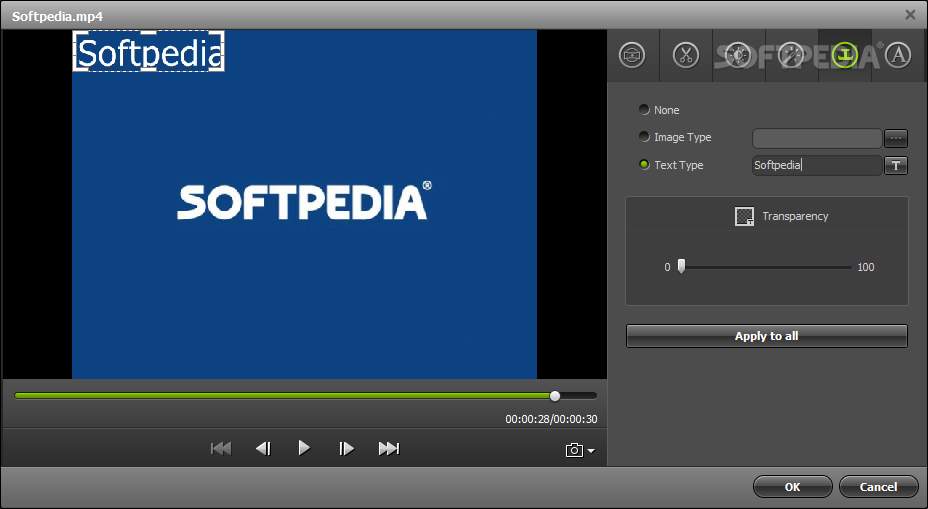Viewport: 928px width, 509px height.
Task: Play the video preview
Action: click(x=304, y=448)
